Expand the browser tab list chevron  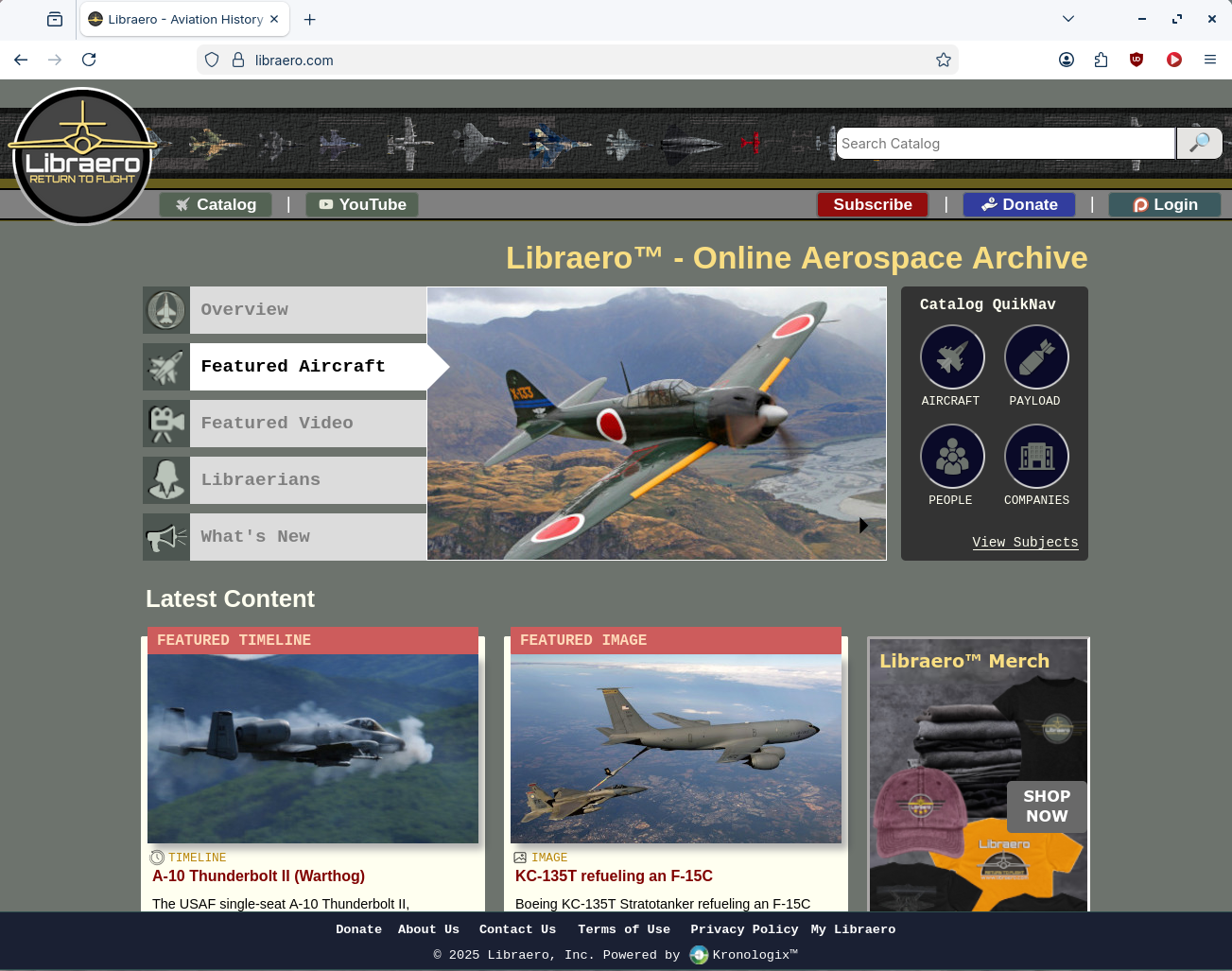point(1067,19)
